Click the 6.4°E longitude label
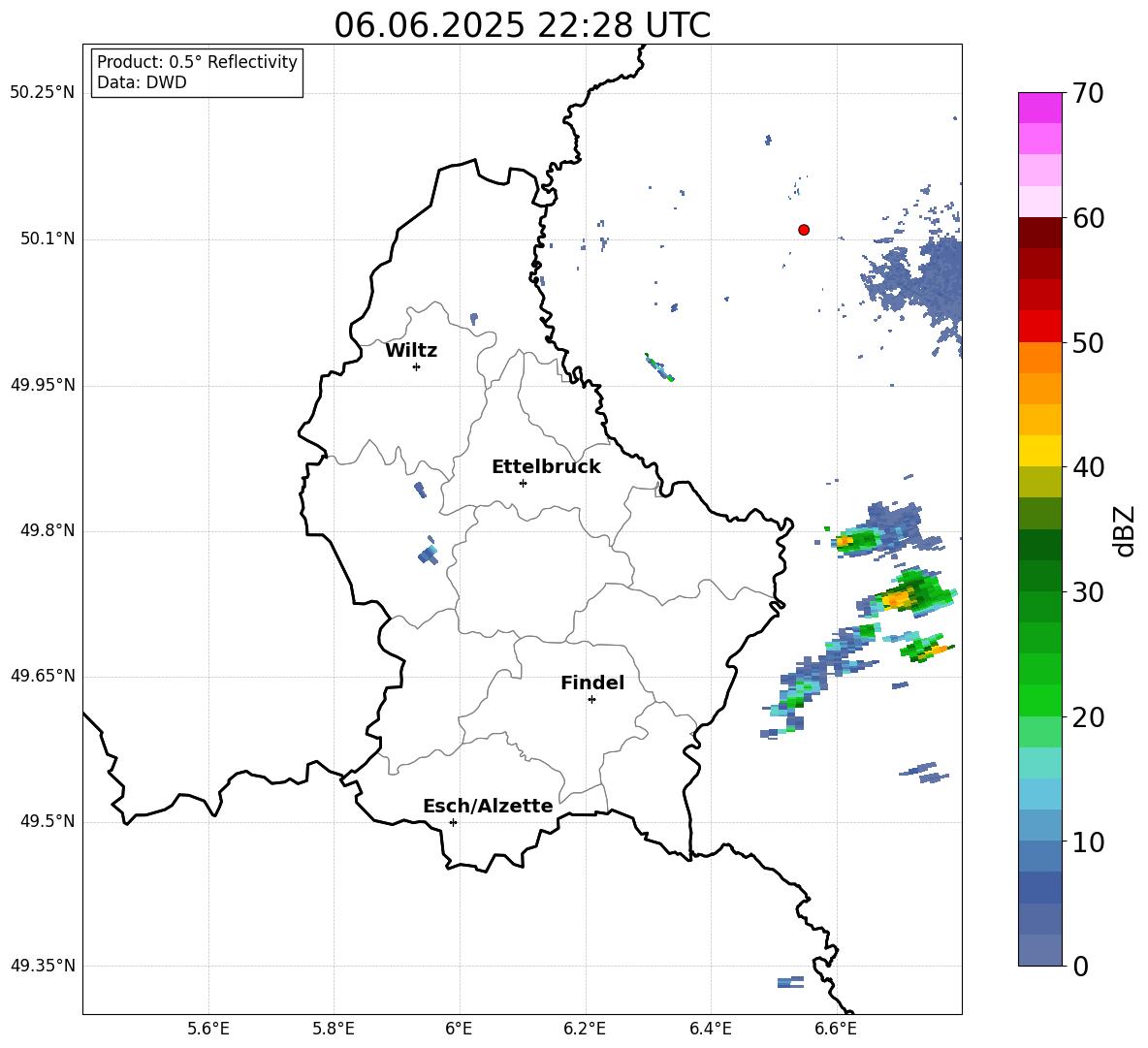 coord(710,1030)
